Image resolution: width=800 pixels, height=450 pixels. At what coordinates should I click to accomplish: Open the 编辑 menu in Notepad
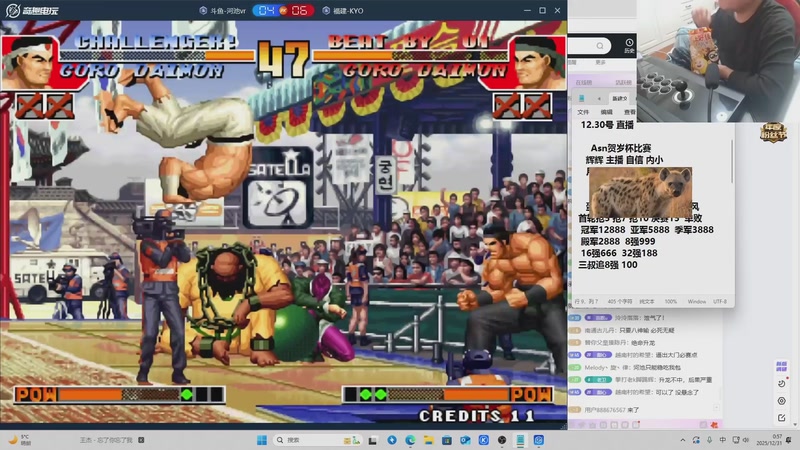click(x=607, y=112)
